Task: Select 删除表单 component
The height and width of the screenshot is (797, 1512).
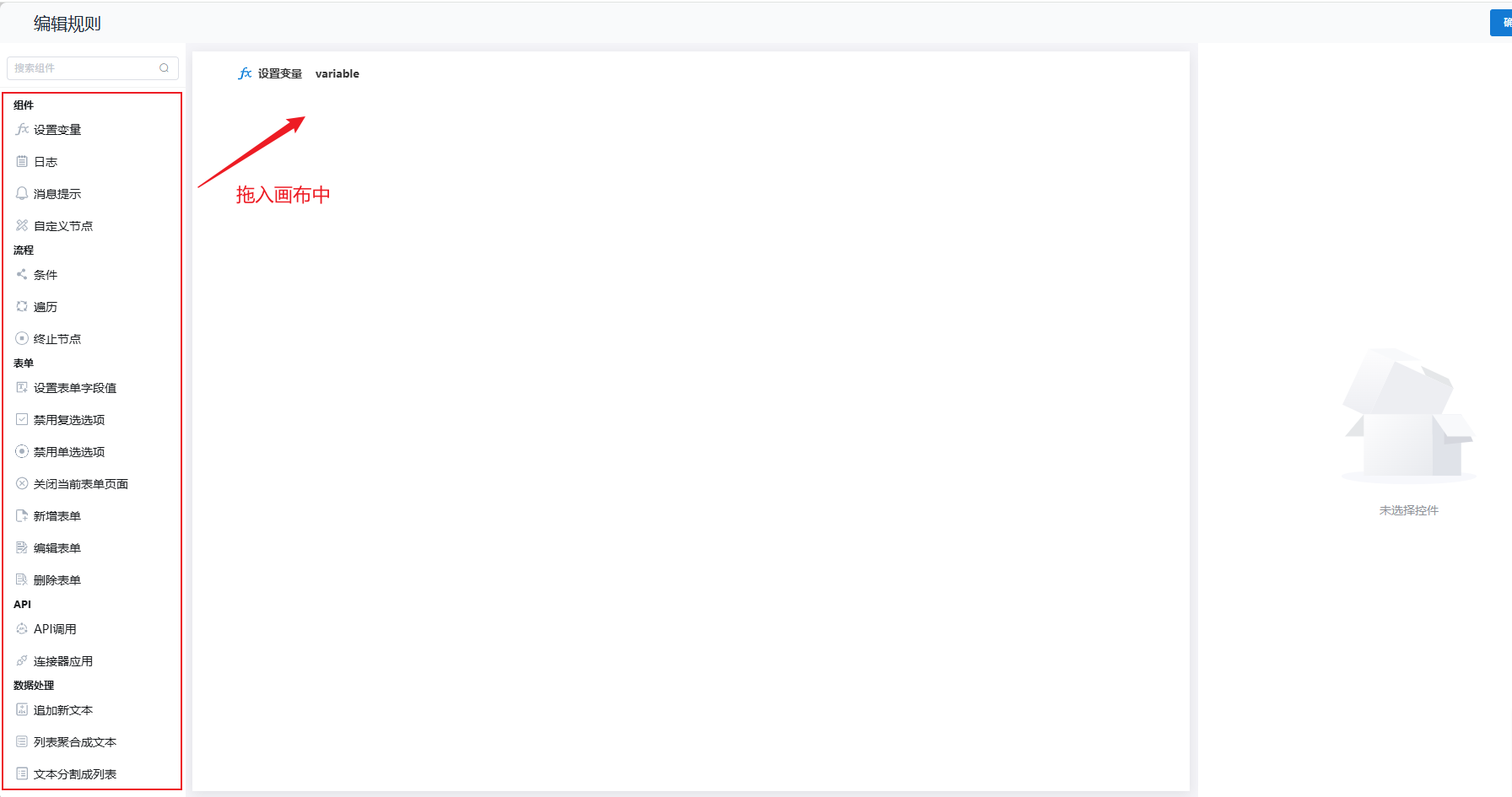Action: (x=57, y=580)
